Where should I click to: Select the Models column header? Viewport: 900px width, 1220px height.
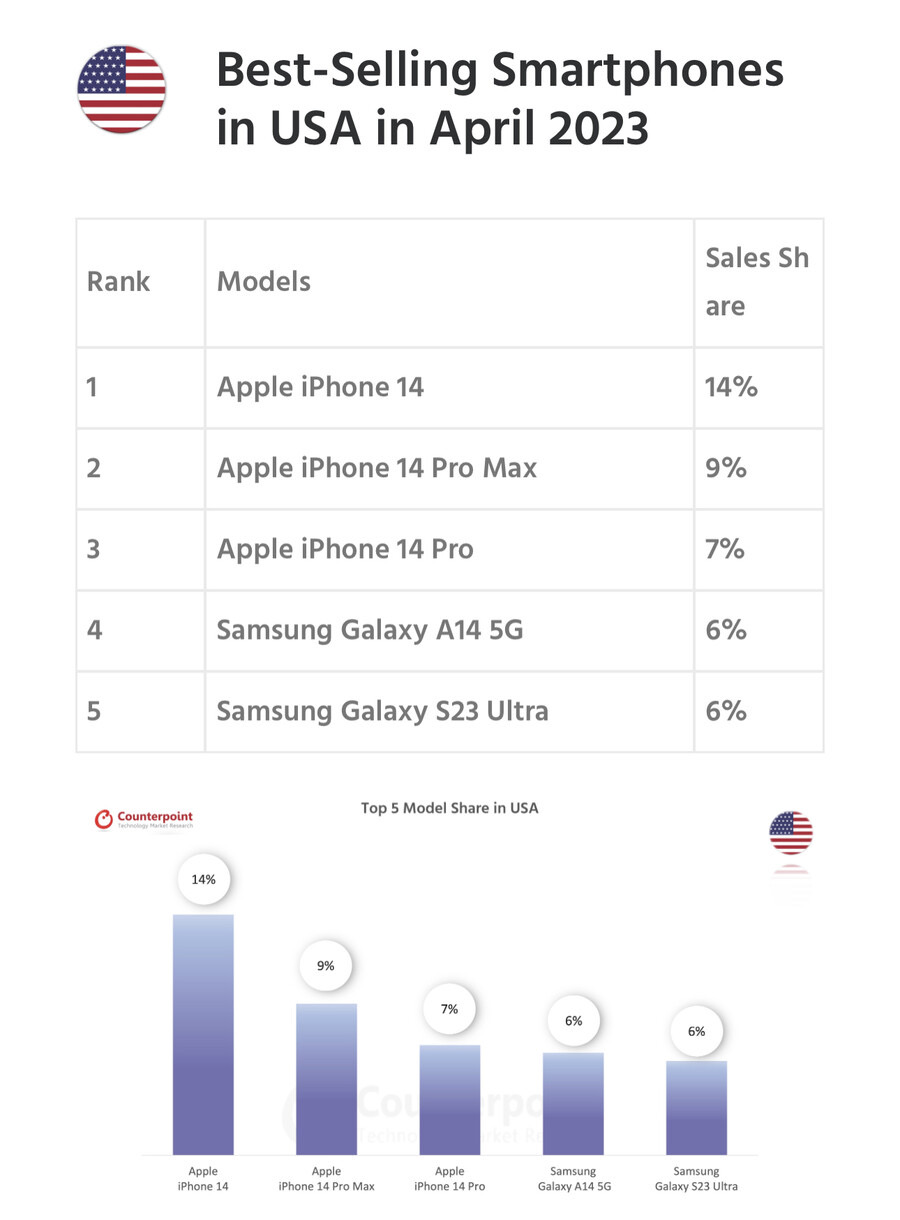[264, 282]
